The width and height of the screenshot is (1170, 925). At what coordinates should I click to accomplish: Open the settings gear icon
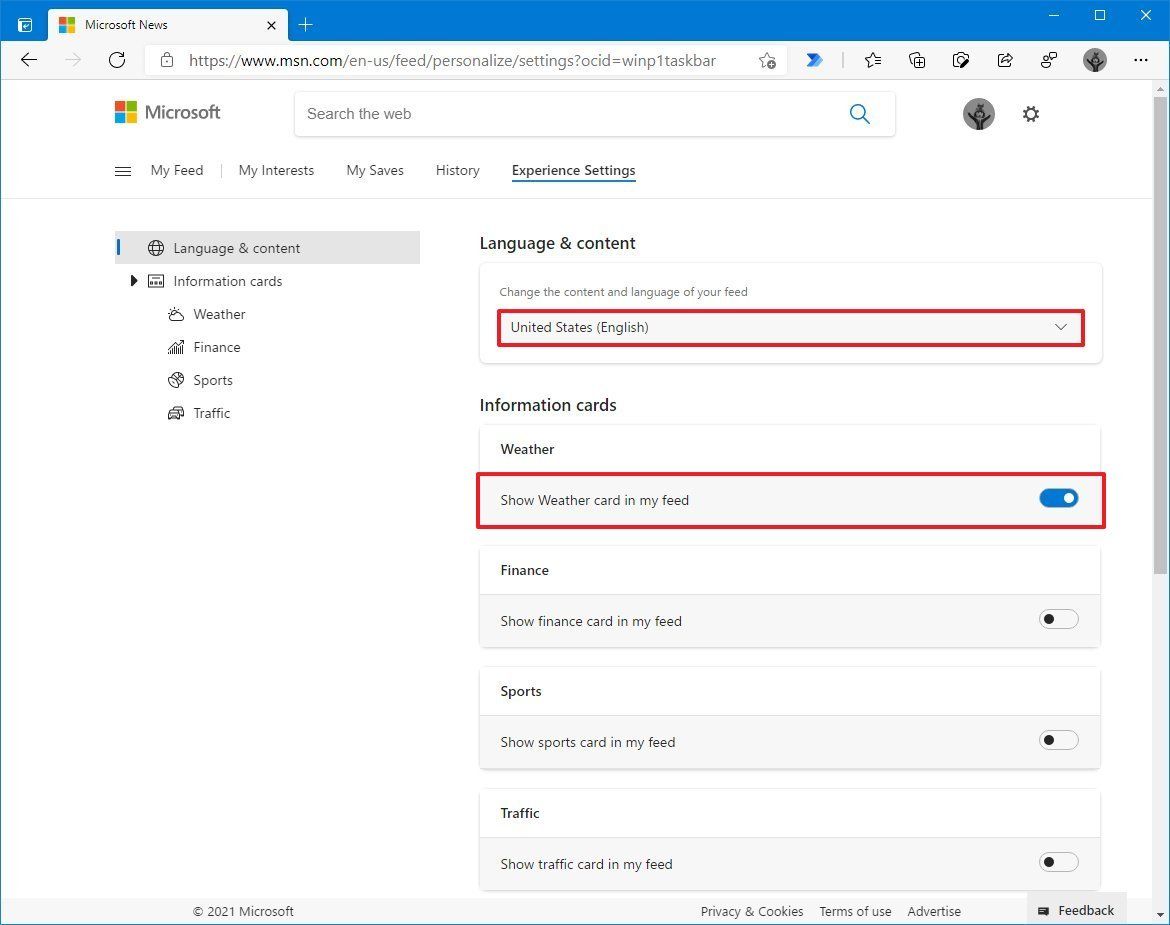[1030, 113]
